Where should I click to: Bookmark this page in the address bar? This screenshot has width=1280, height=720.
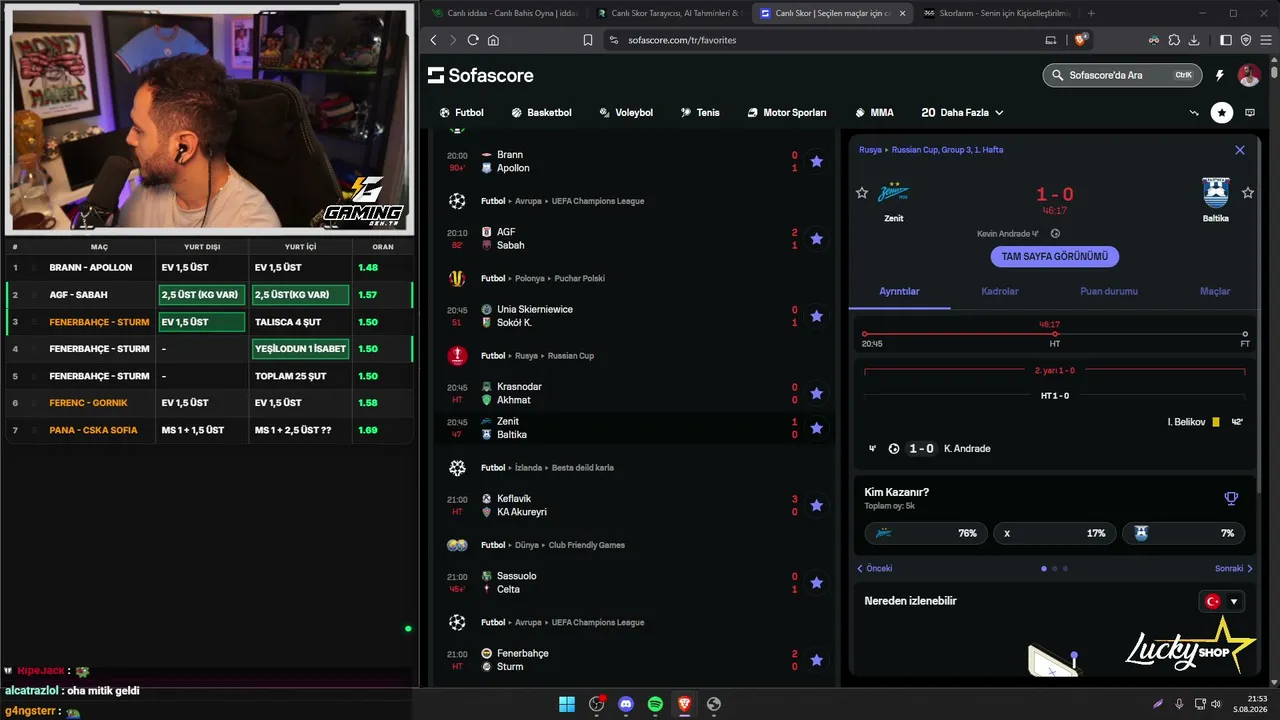click(588, 40)
